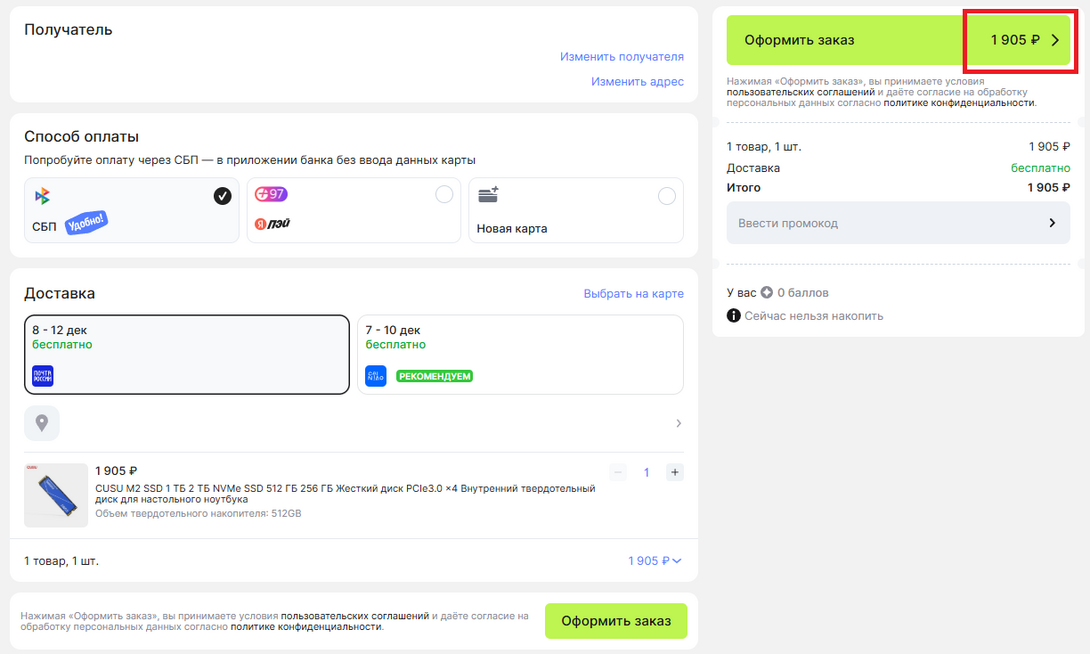The width and height of the screenshot is (1090, 654).
Task: Click the Cainiao delivery service logo
Action: click(375, 376)
